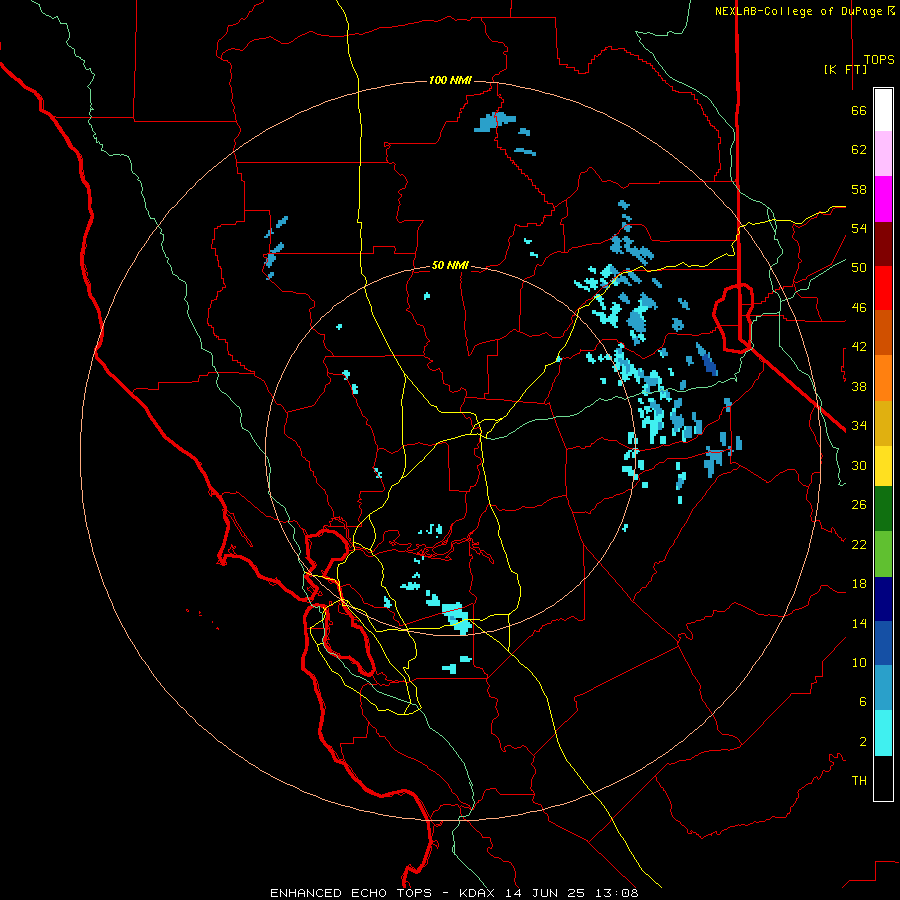Image resolution: width=900 pixels, height=900 pixels.
Task: Click the Lake Tahoe red outline
Action: point(734,317)
